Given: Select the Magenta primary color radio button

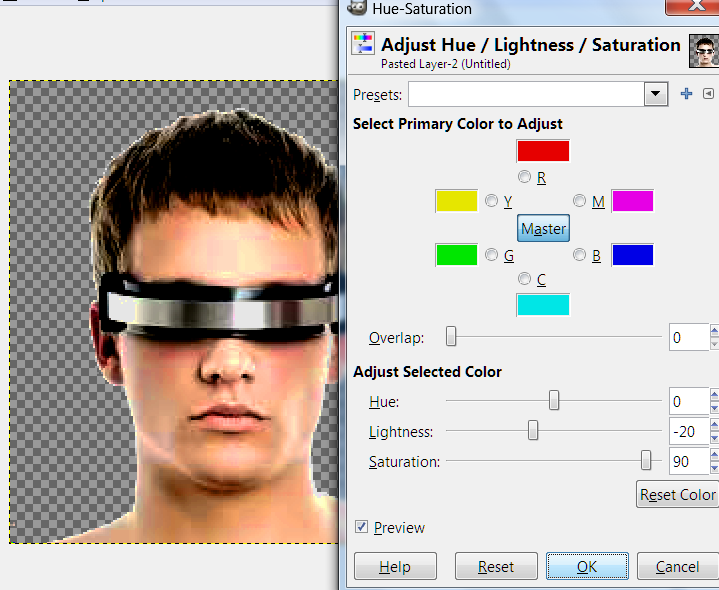Looking at the screenshot, I should coord(580,201).
